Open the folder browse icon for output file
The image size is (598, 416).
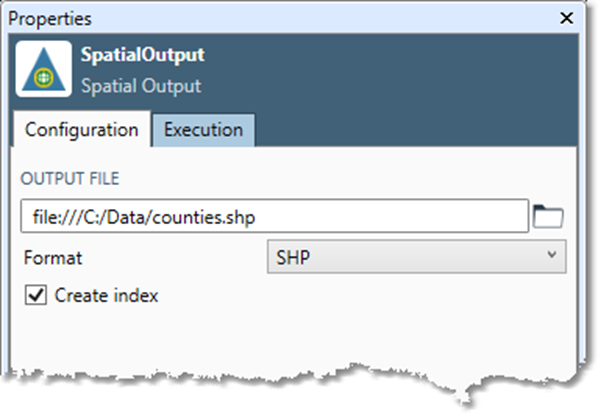(548, 216)
